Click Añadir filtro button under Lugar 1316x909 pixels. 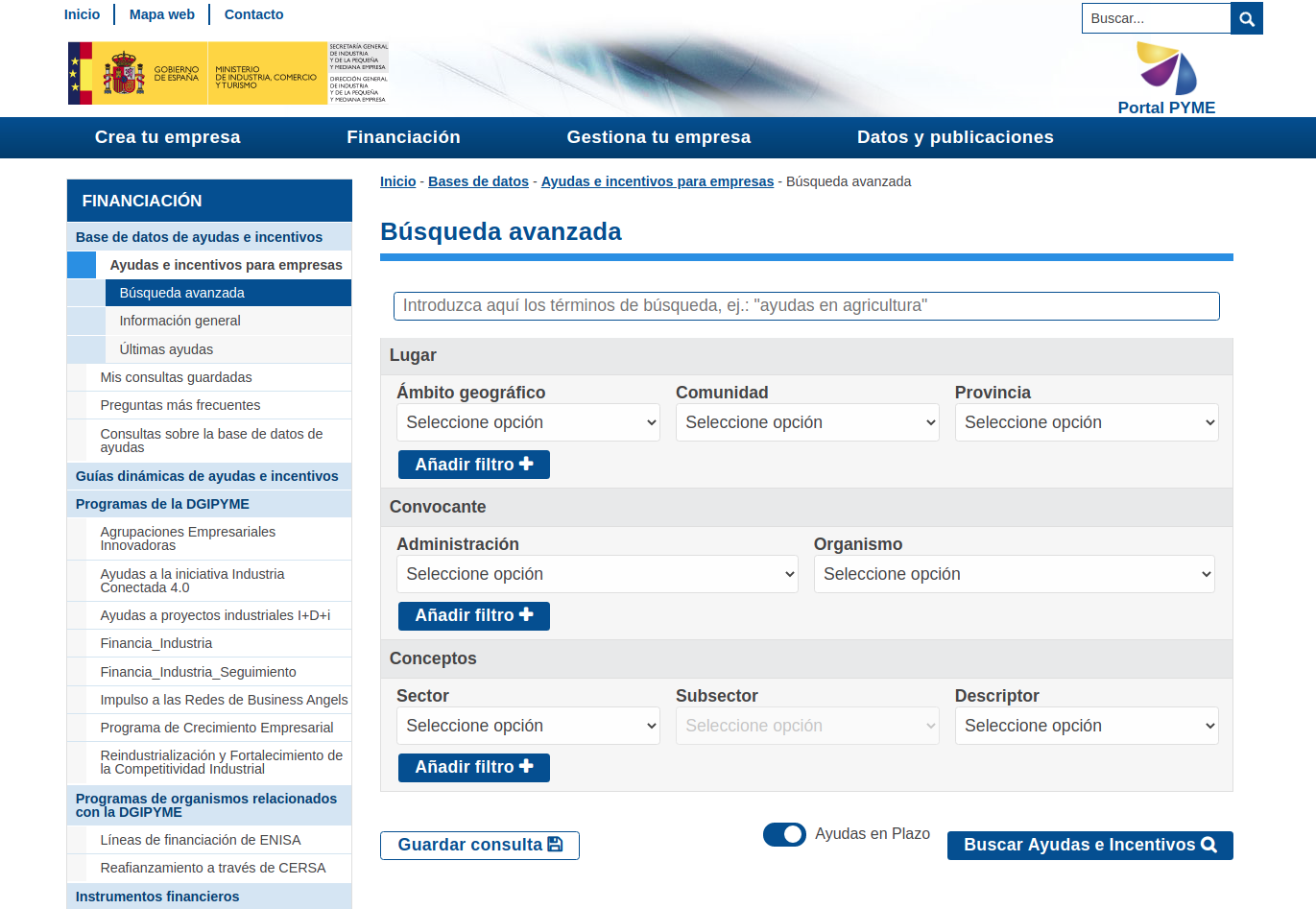(473, 465)
